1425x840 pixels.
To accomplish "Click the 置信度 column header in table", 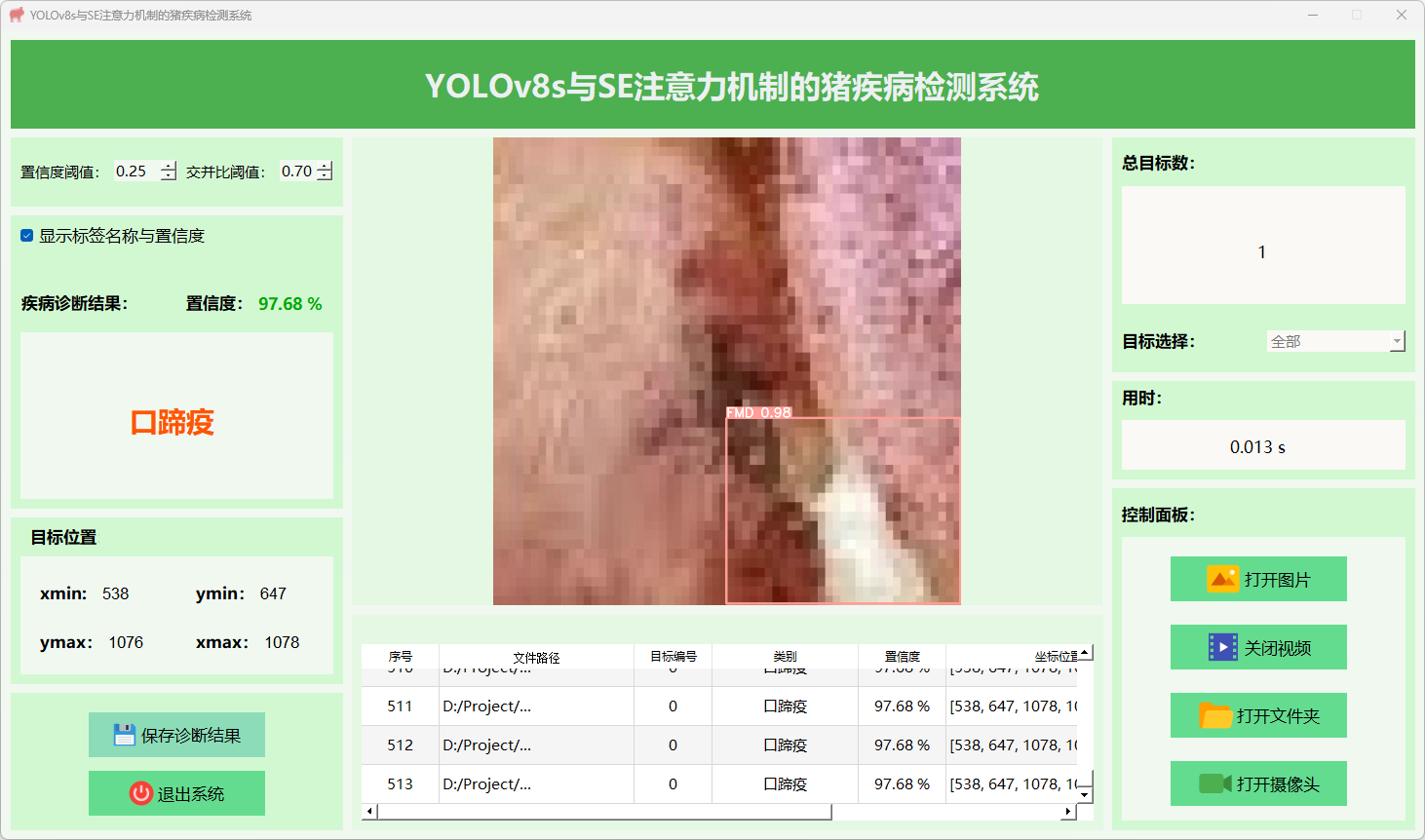I will [903, 657].
